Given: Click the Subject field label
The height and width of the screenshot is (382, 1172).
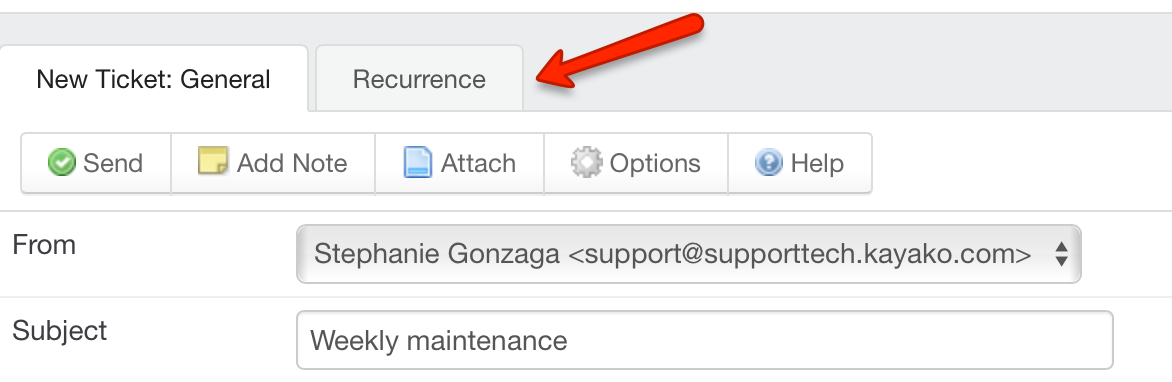Looking at the screenshot, I should (60, 330).
